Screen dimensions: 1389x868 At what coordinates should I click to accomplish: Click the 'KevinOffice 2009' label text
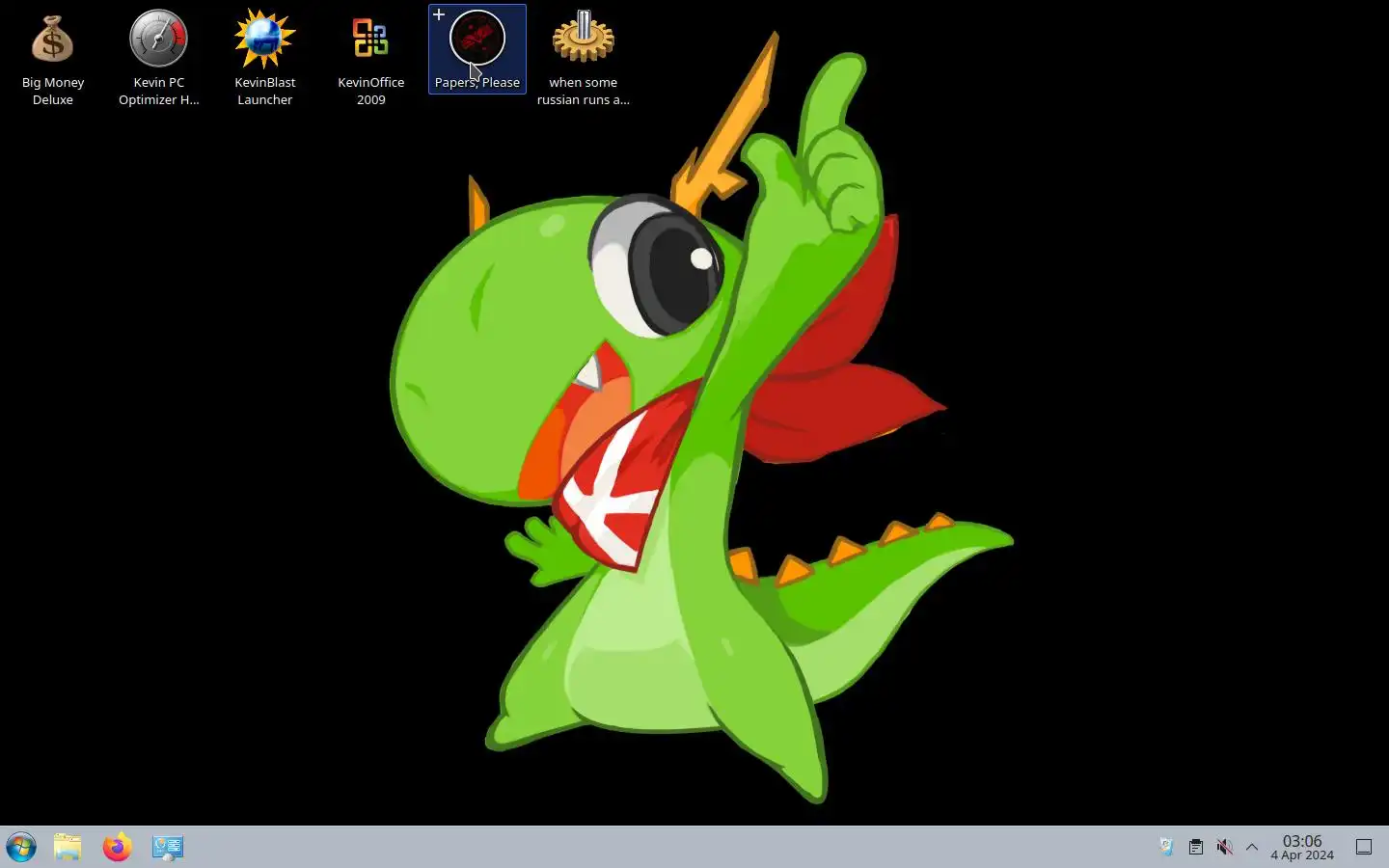371,91
